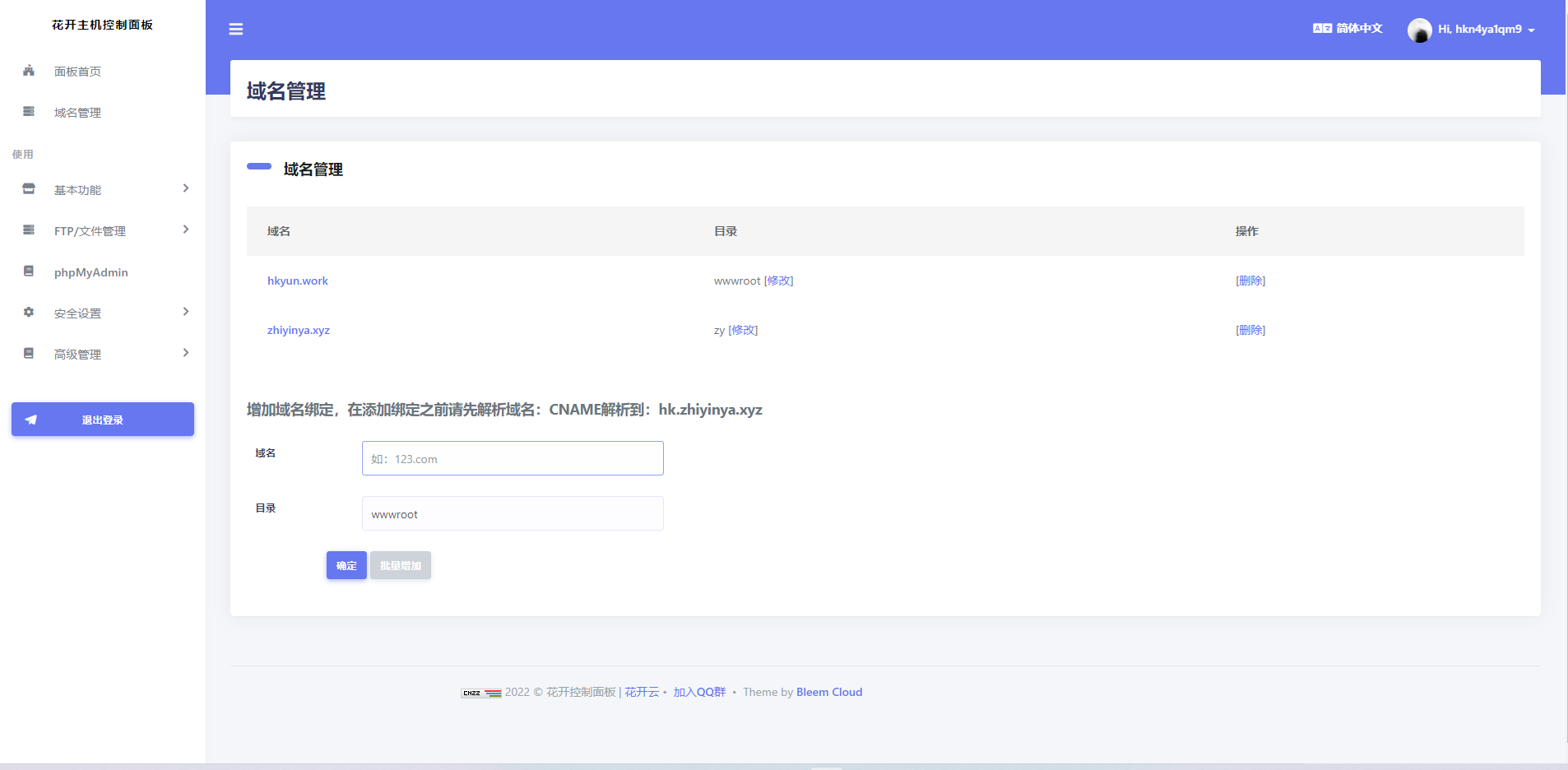Screen dimensions: 1568x770
Task: Modify directory for zhiyinya.xyz domain
Action: (744, 330)
